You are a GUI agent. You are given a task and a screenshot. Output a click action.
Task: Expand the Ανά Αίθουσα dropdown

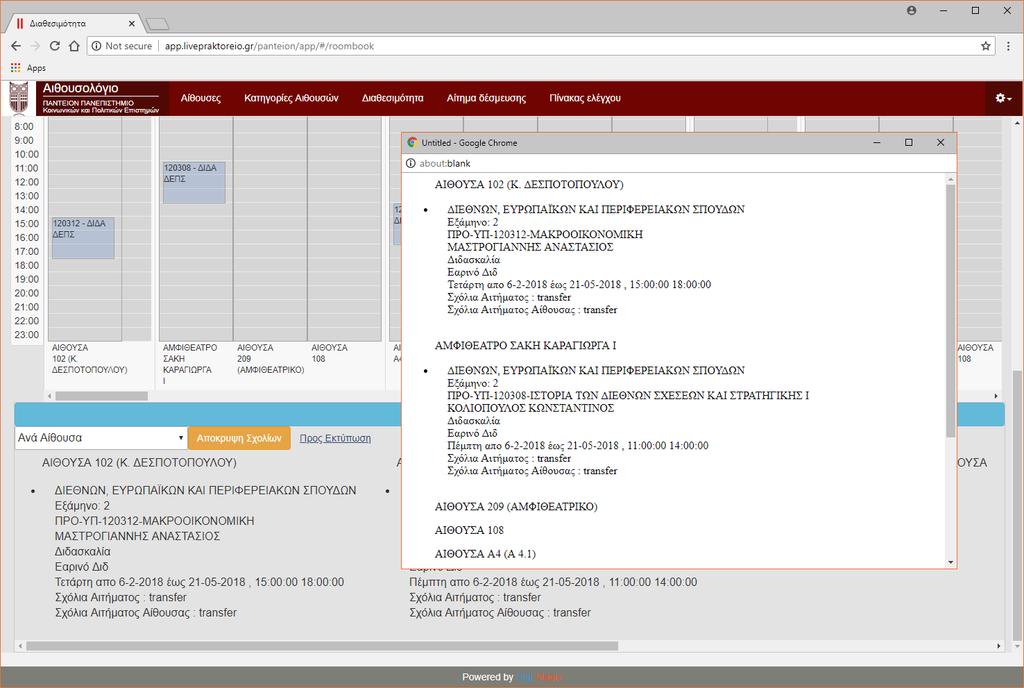[101, 437]
